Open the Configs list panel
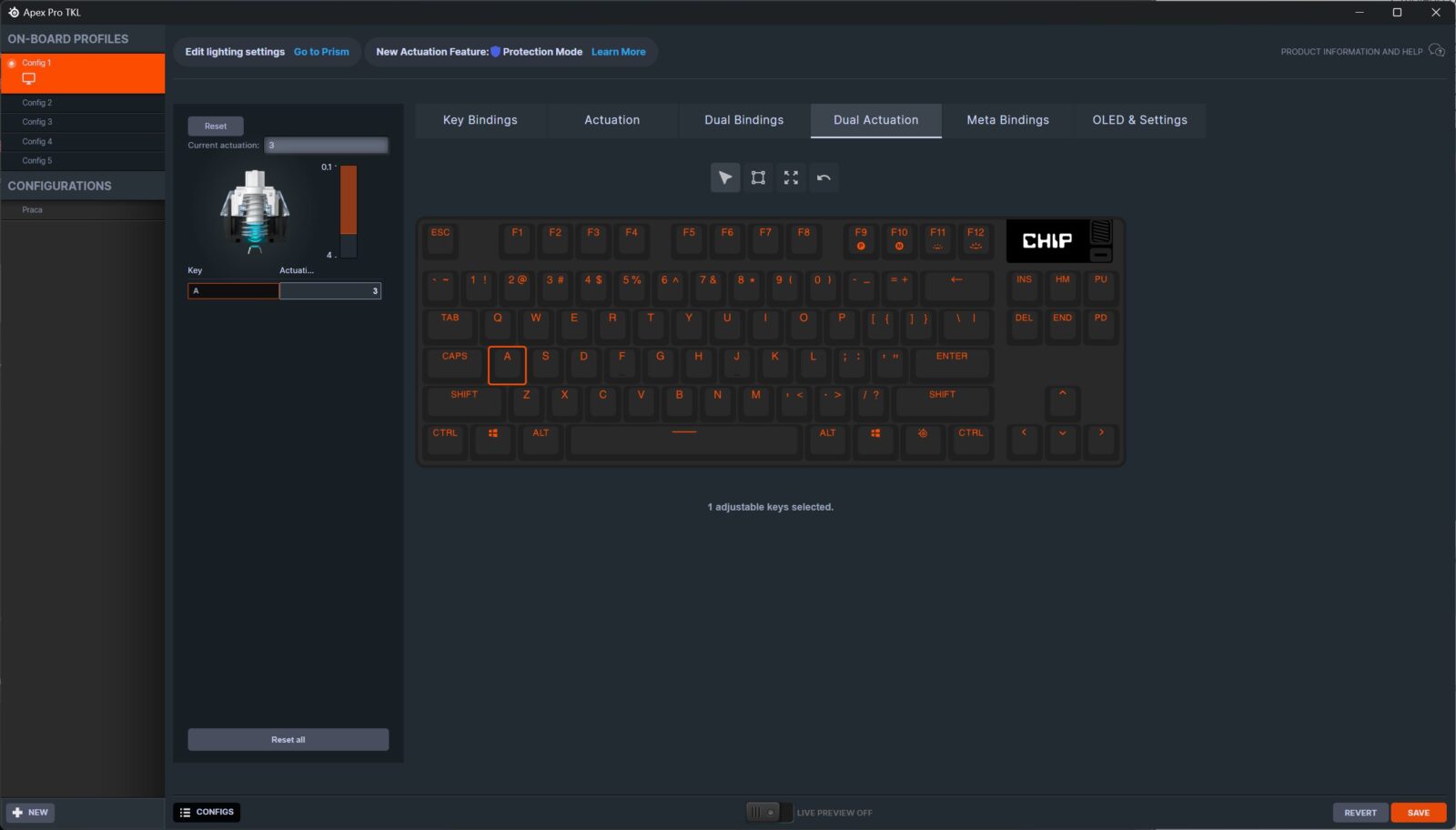The image size is (1456, 830). (x=207, y=812)
